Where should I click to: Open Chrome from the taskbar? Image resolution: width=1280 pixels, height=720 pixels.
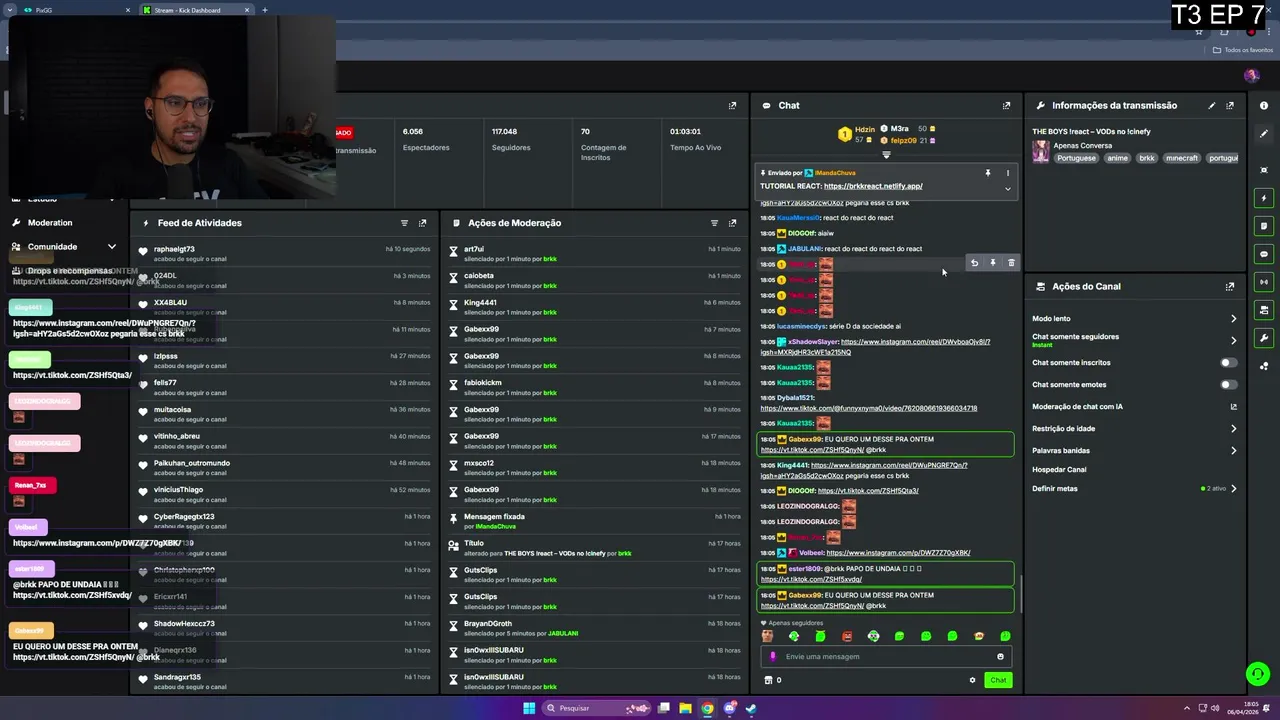pos(707,708)
